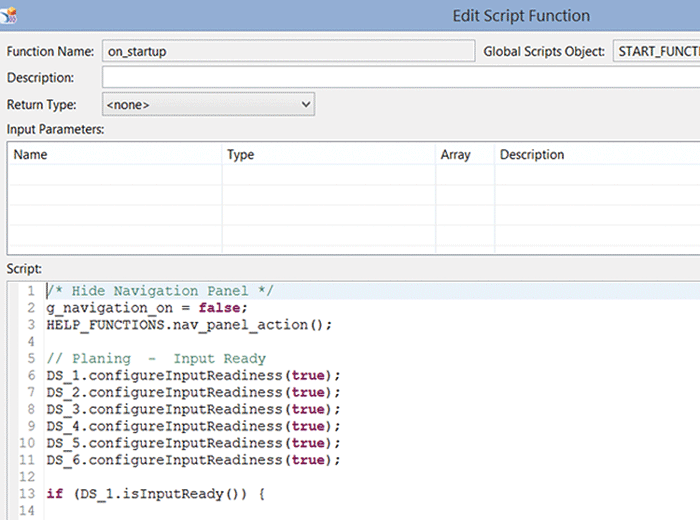The height and width of the screenshot is (520, 700).
Task: Click the application icon in the title bar
Action: [x=8, y=13]
